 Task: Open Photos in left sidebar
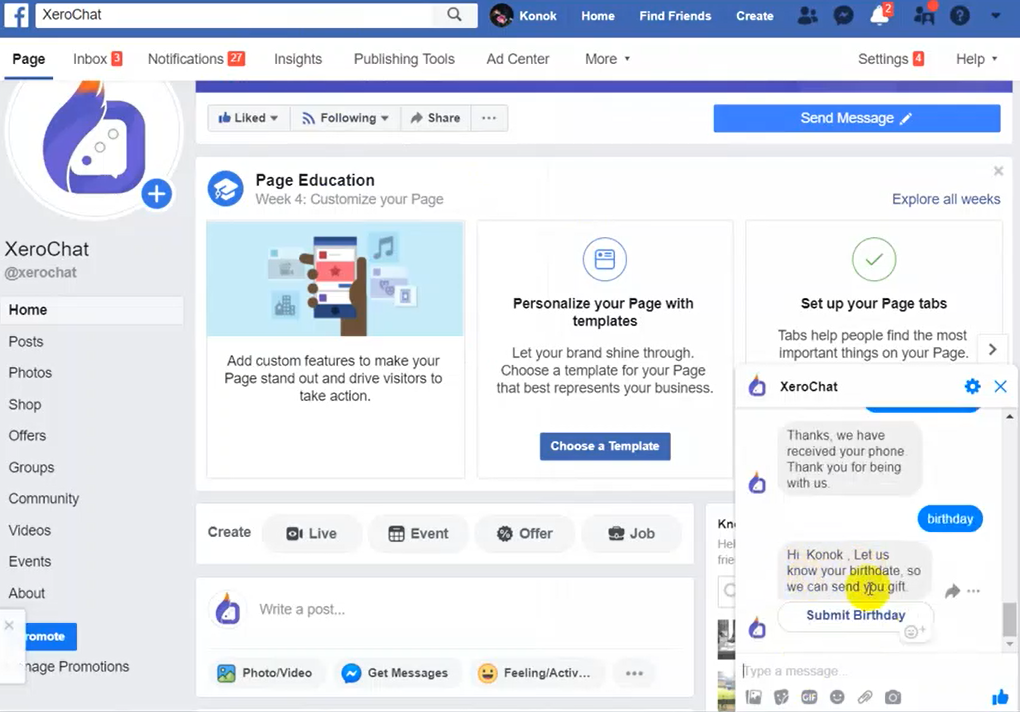(x=30, y=373)
